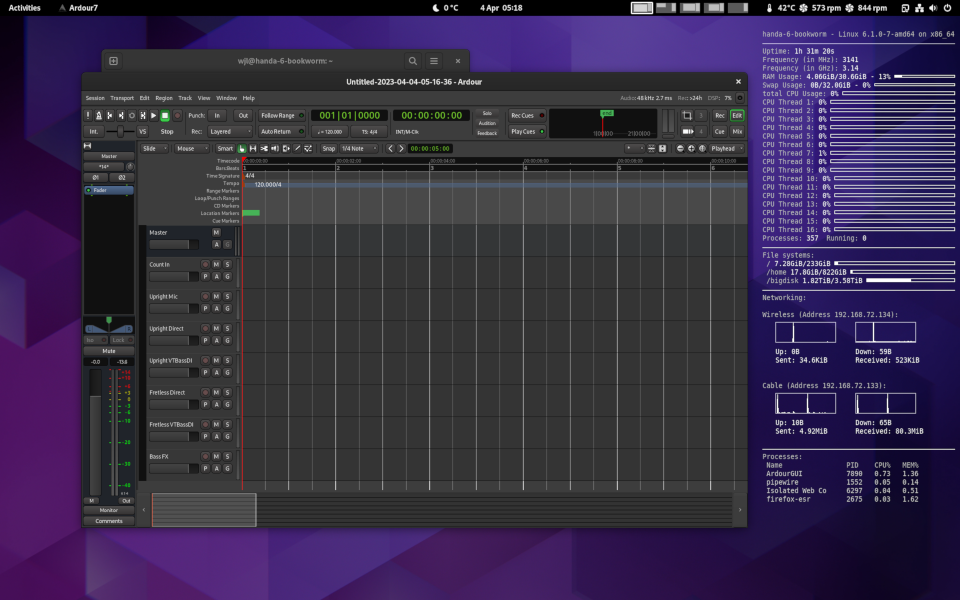This screenshot has height=600, width=960.
Task: Open the Session menu
Action: point(95,98)
